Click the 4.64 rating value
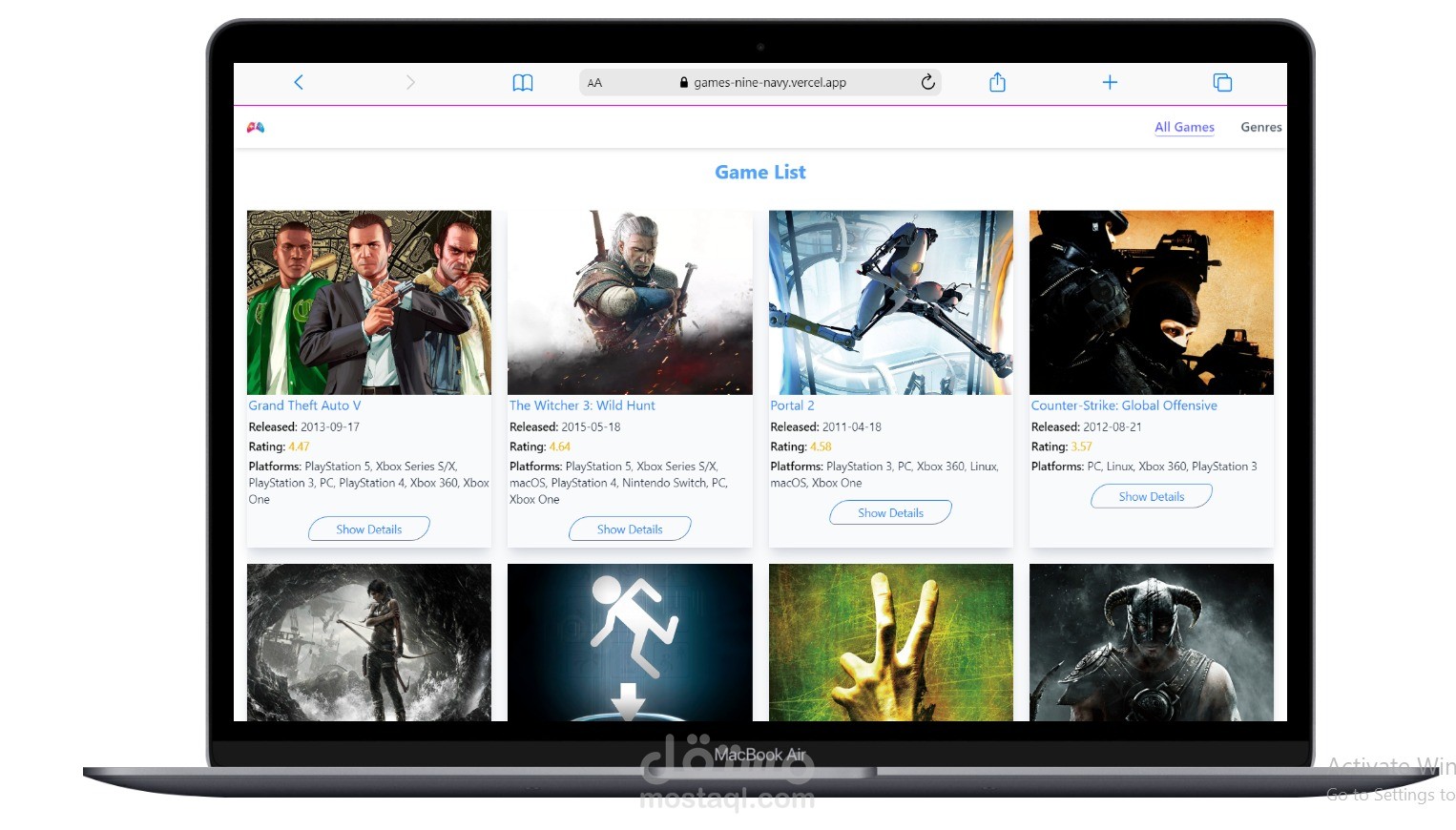This screenshot has height=830, width=1456. point(560,446)
